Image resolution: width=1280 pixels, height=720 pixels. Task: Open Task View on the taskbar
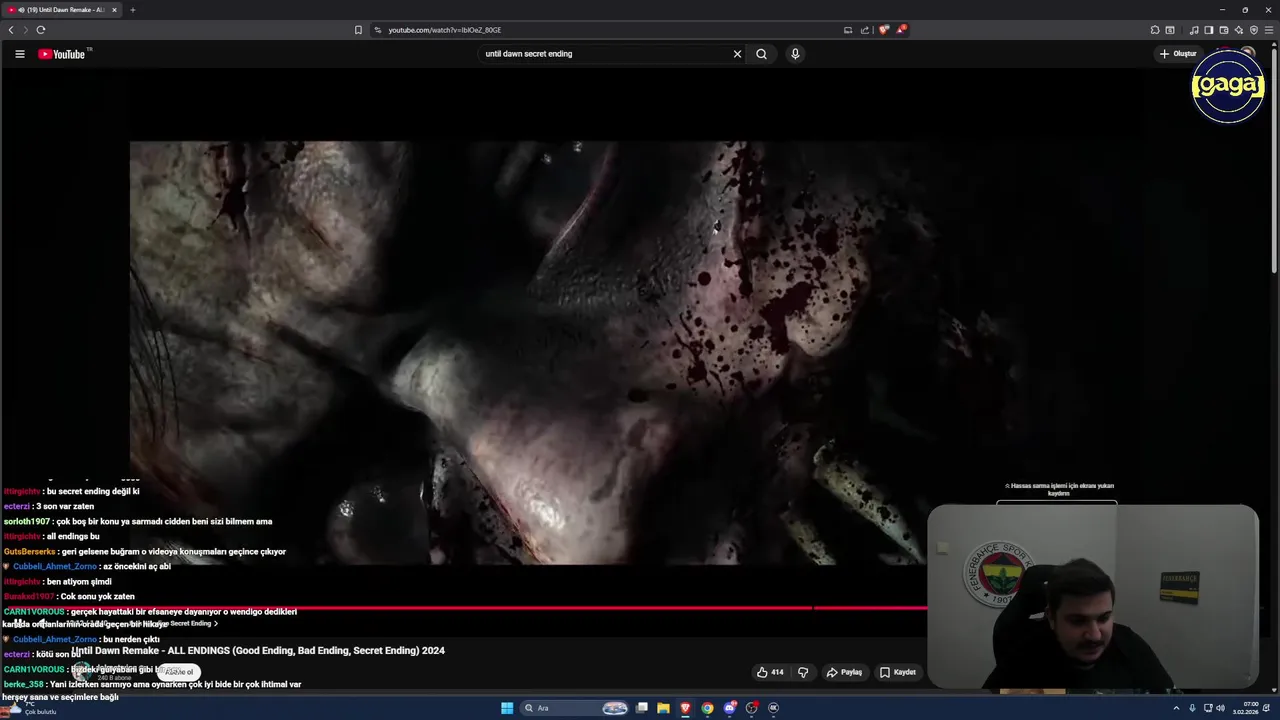[x=641, y=708]
